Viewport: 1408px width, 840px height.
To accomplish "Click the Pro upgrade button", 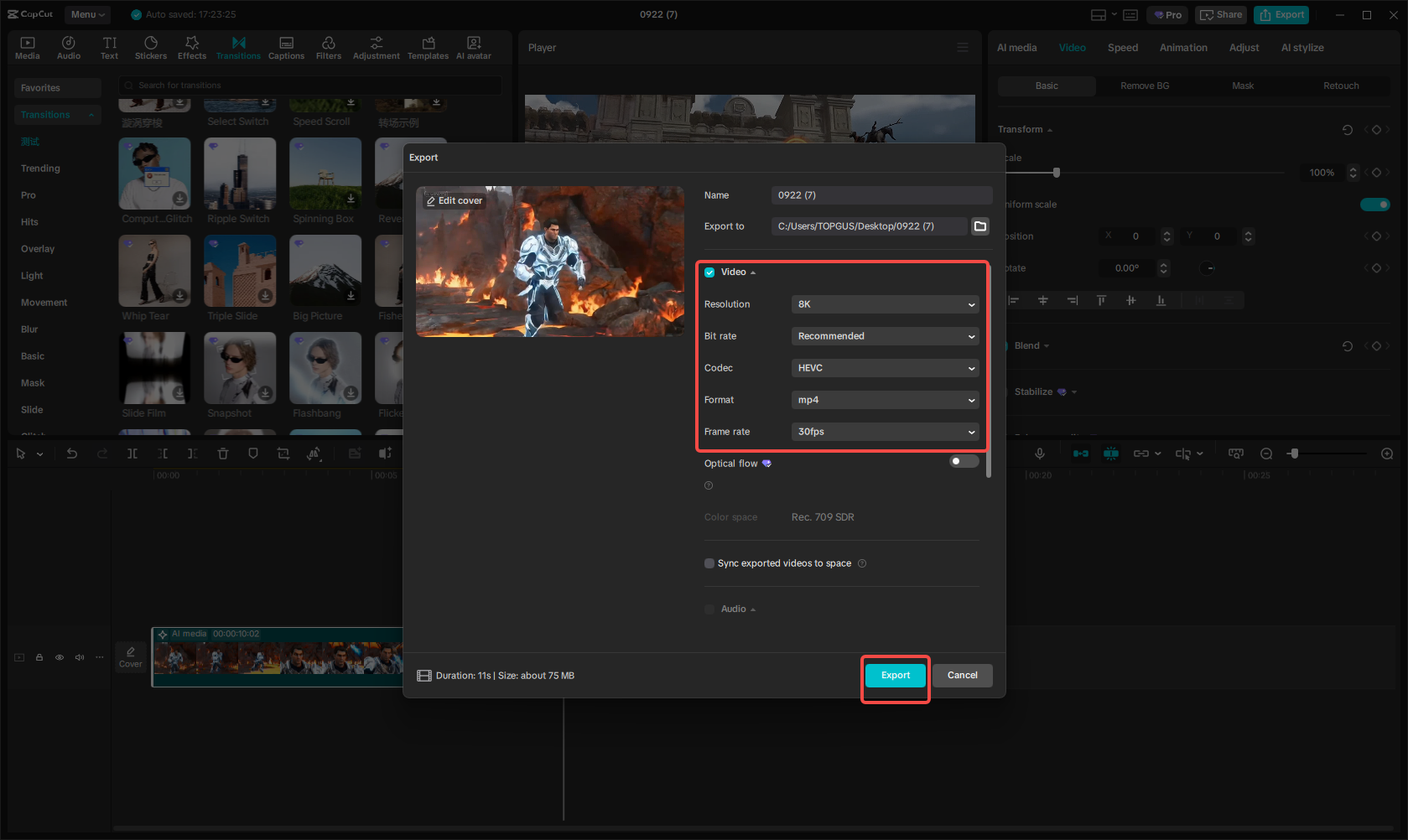I will coord(1167,14).
